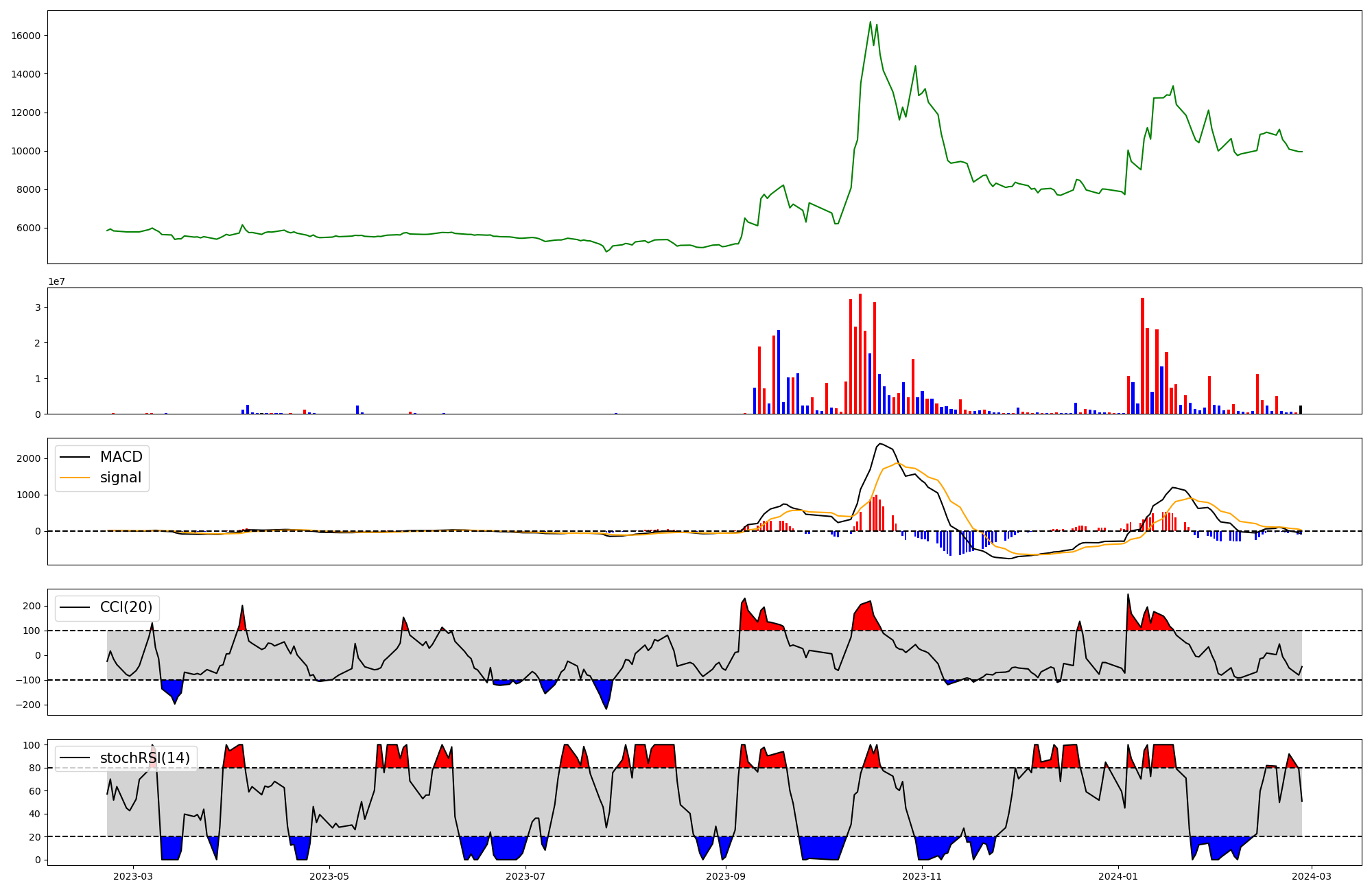Click the 2023-07 date tick label

pos(526,876)
